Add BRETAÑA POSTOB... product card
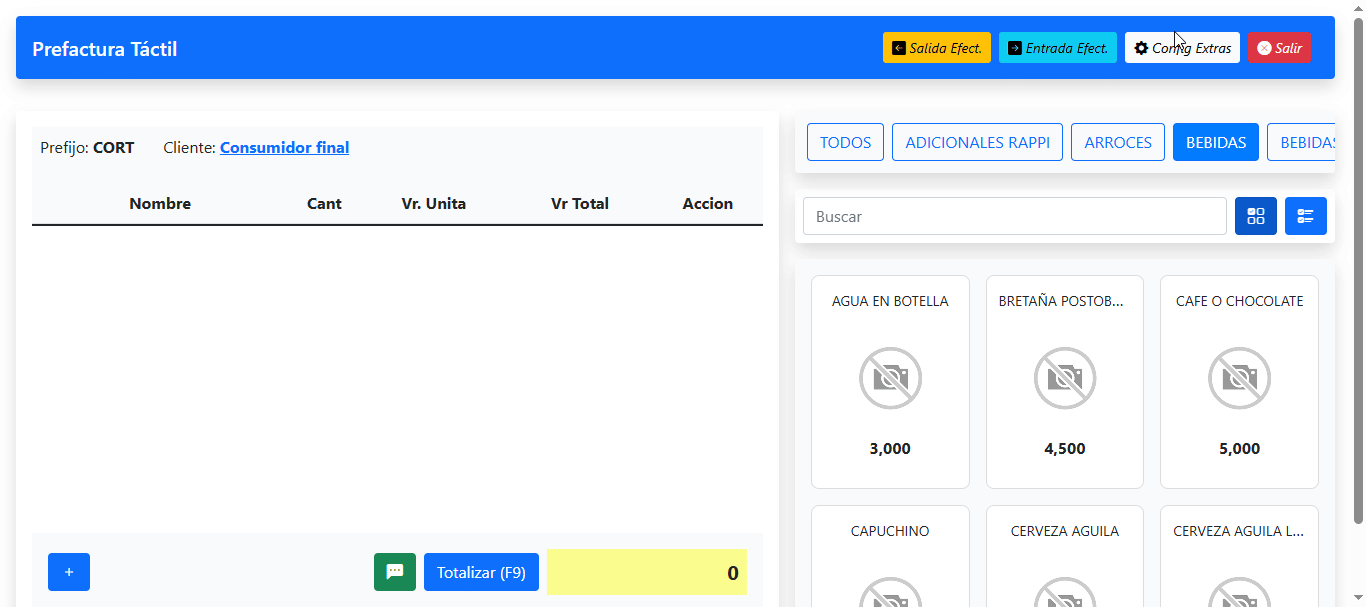 pyautogui.click(x=1064, y=381)
